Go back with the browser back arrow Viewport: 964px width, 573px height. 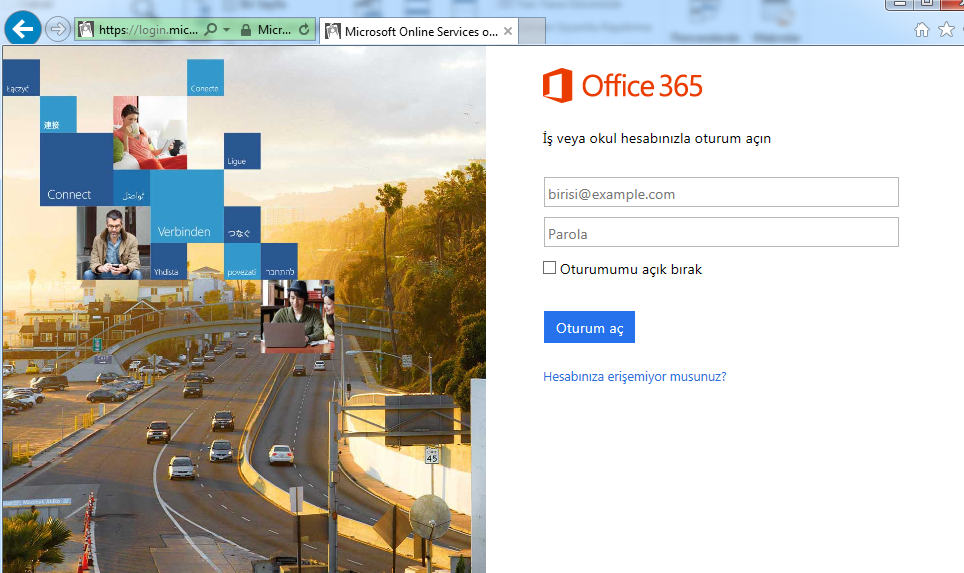(23, 29)
